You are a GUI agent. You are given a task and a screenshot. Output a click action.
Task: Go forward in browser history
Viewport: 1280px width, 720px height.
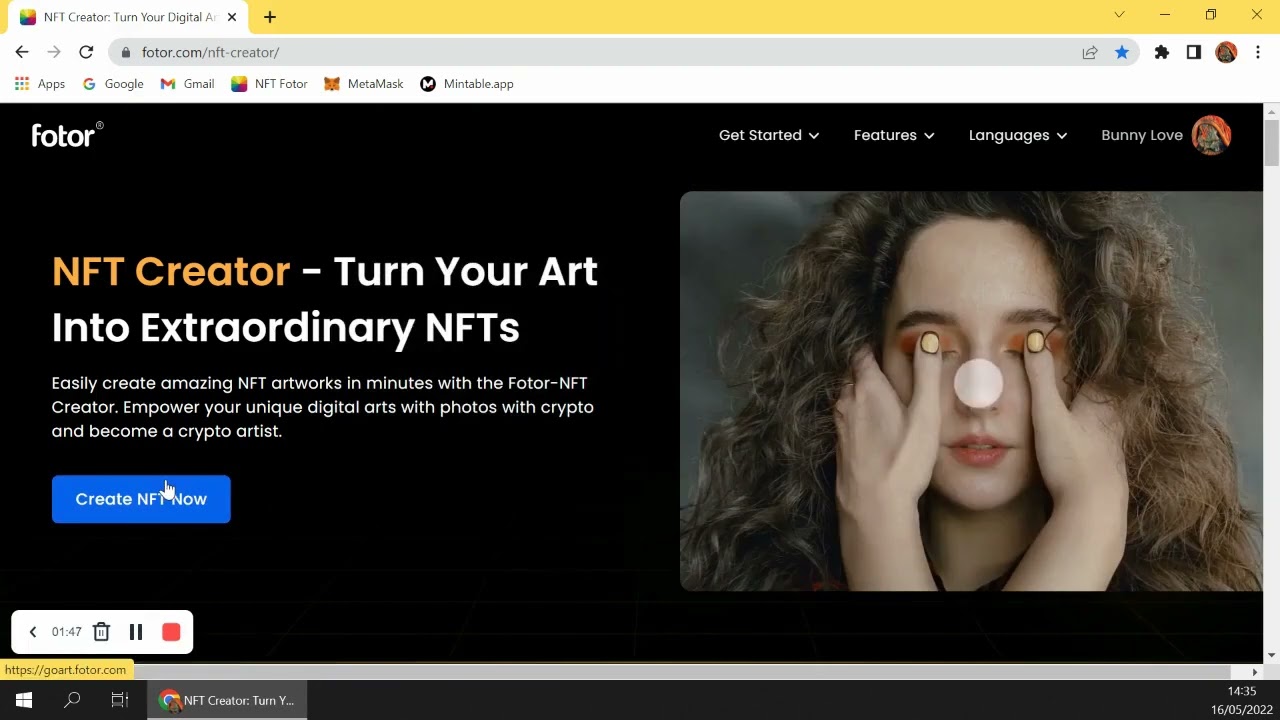[x=54, y=52]
